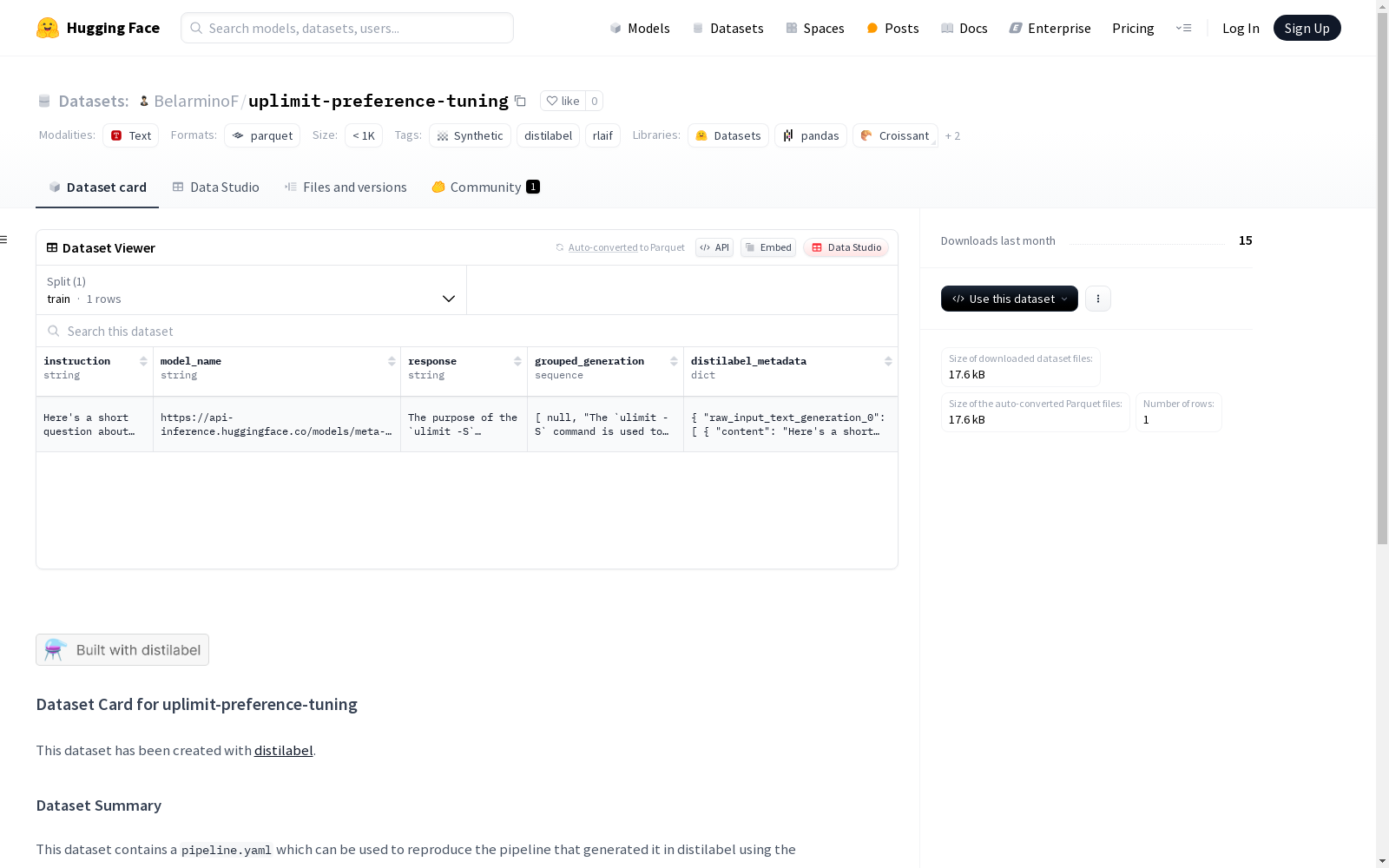Image resolution: width=1389 pixels, height=868 pixels.
Task: Open Posts in the top navigation
Action: tap(892, 28)
